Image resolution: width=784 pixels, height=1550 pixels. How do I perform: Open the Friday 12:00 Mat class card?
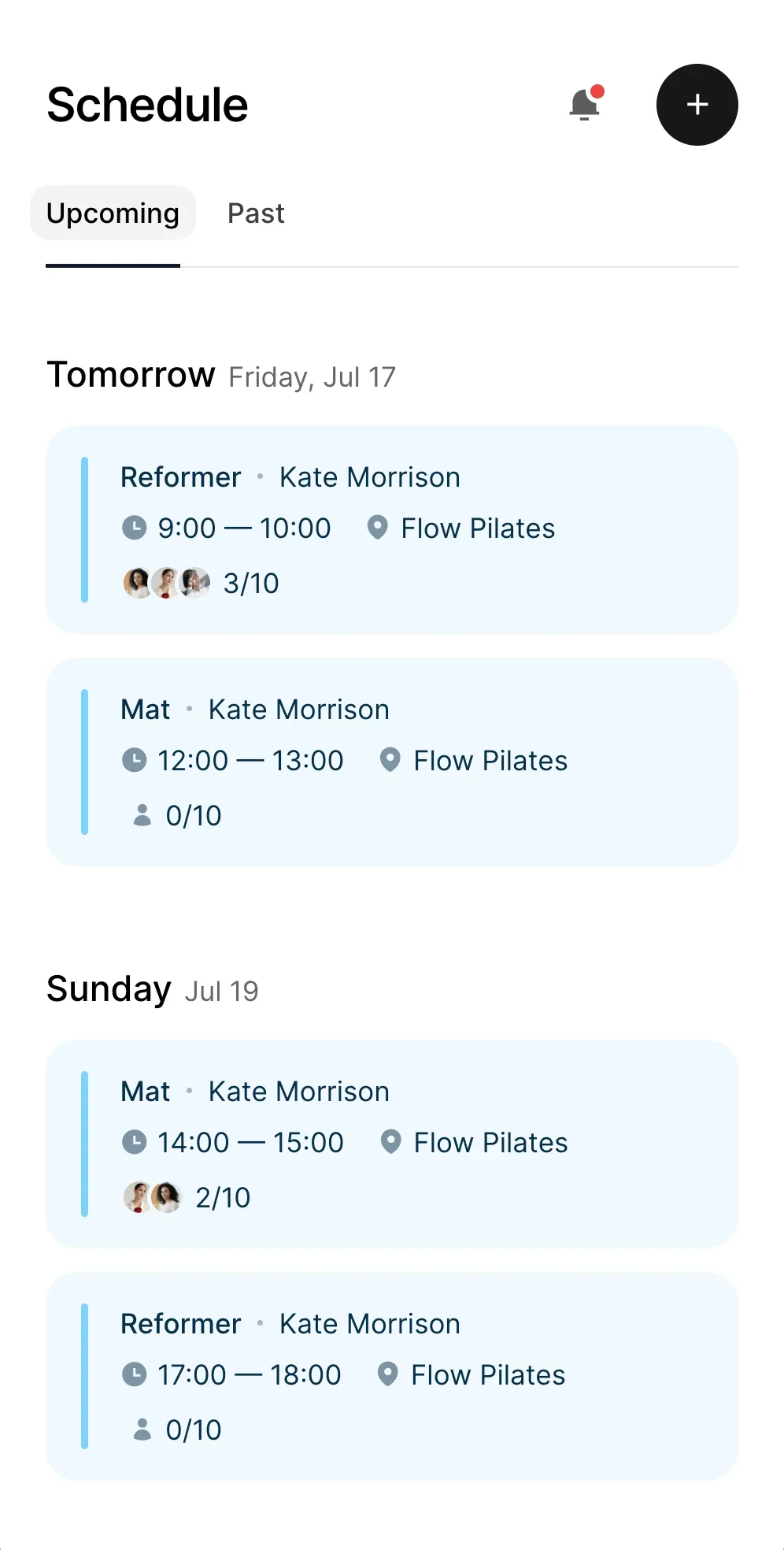(392, 762)
